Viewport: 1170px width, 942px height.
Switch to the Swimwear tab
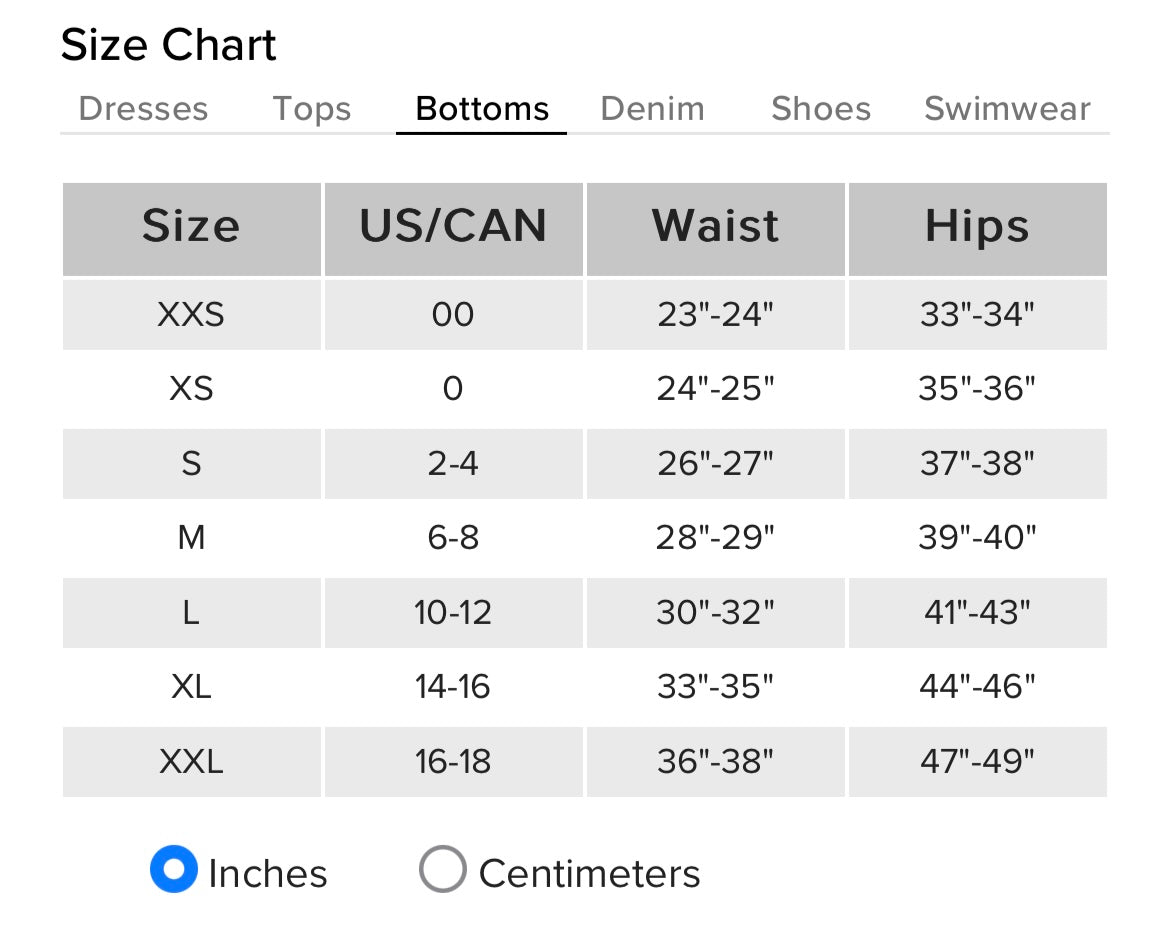[x=1007, y=108]
